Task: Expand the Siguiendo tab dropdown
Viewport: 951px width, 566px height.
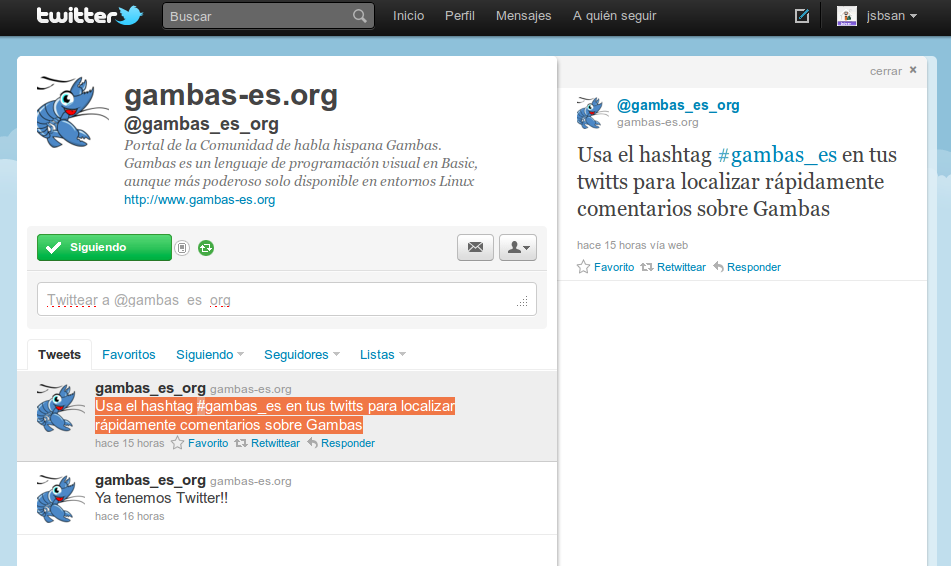Action: coord(210,354)
